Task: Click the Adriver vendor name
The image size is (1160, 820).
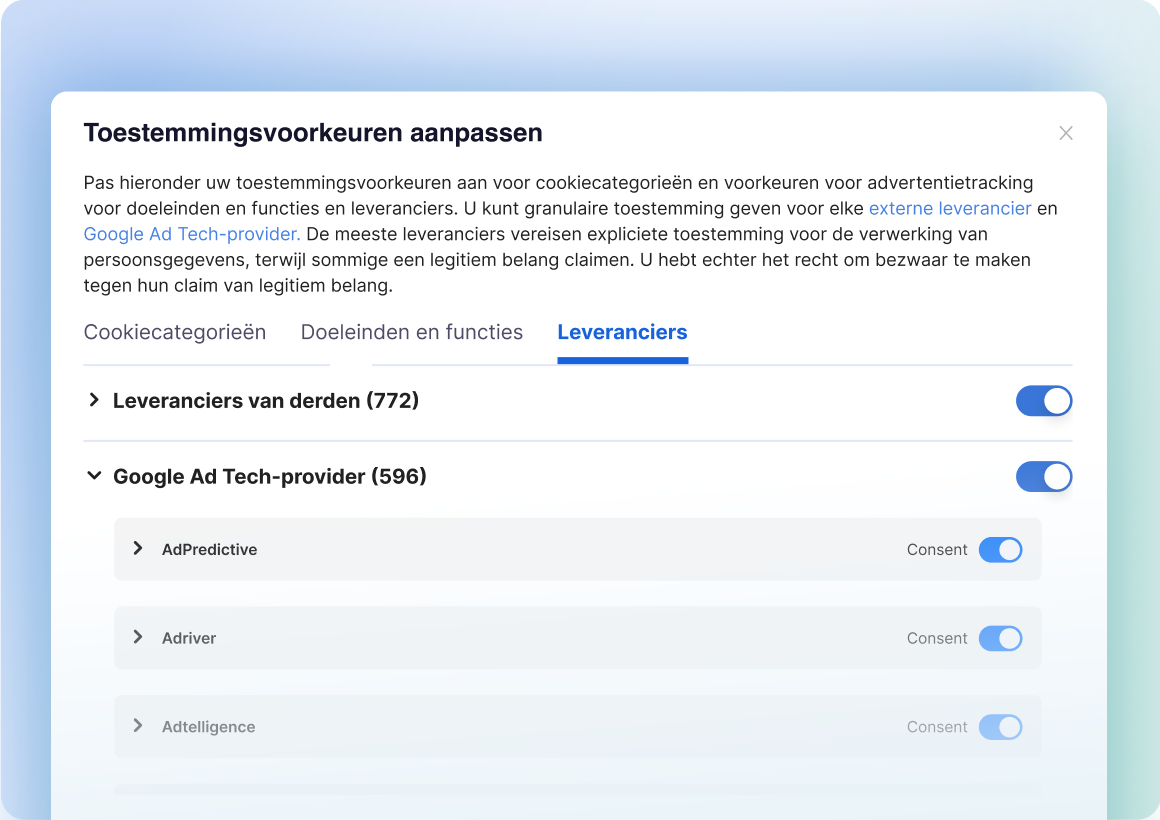Action: (189, 638)
